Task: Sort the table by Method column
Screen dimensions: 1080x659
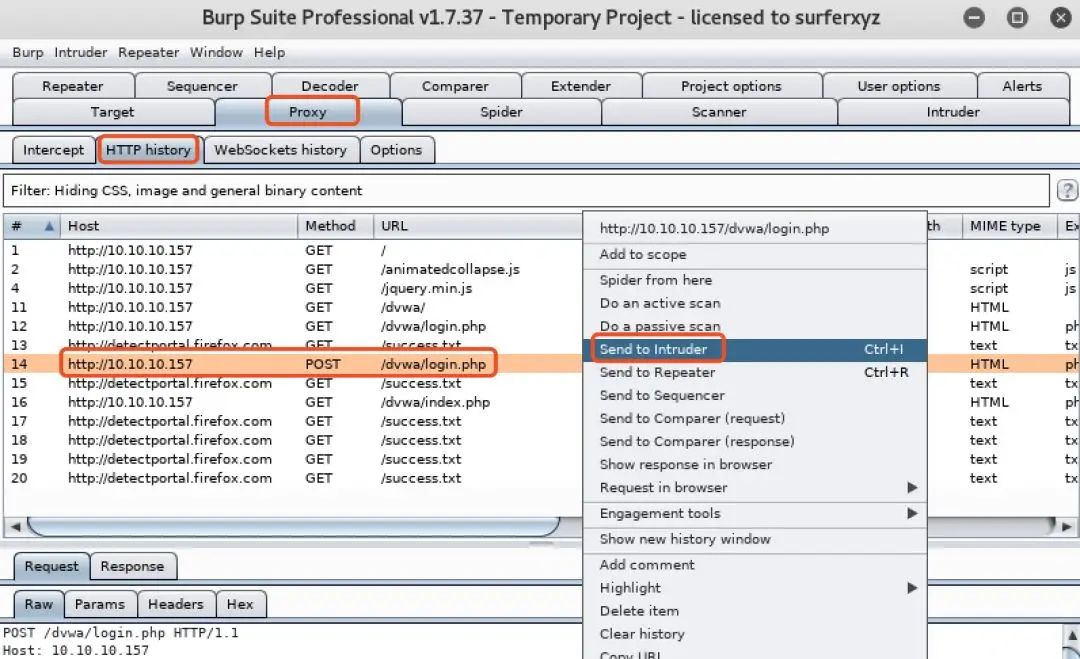Action: (335, 226)
